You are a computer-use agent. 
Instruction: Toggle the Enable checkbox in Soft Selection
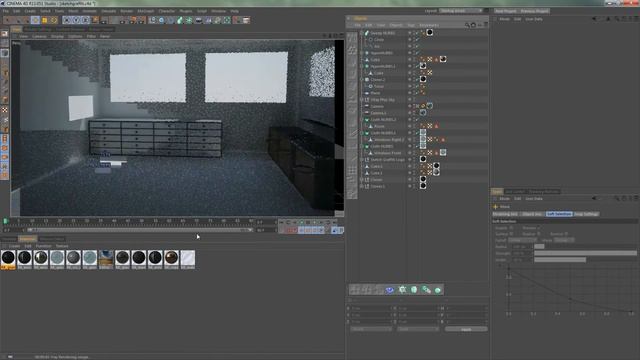click(511, 228)
